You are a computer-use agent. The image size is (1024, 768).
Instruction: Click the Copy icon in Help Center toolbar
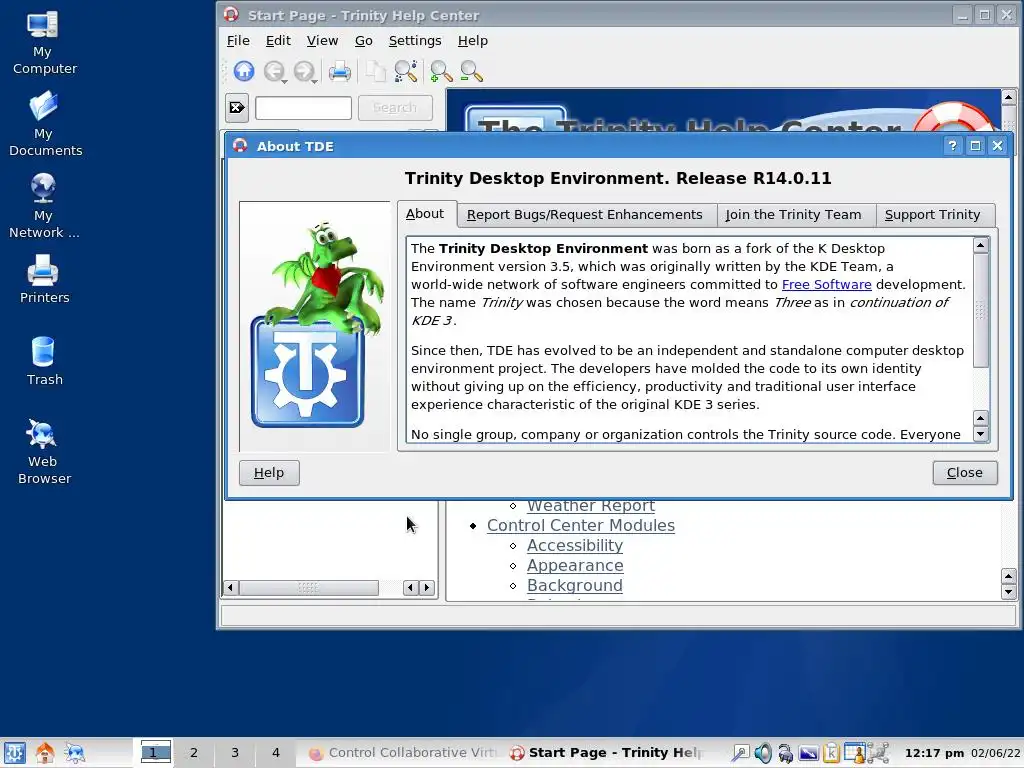(376, 71)
